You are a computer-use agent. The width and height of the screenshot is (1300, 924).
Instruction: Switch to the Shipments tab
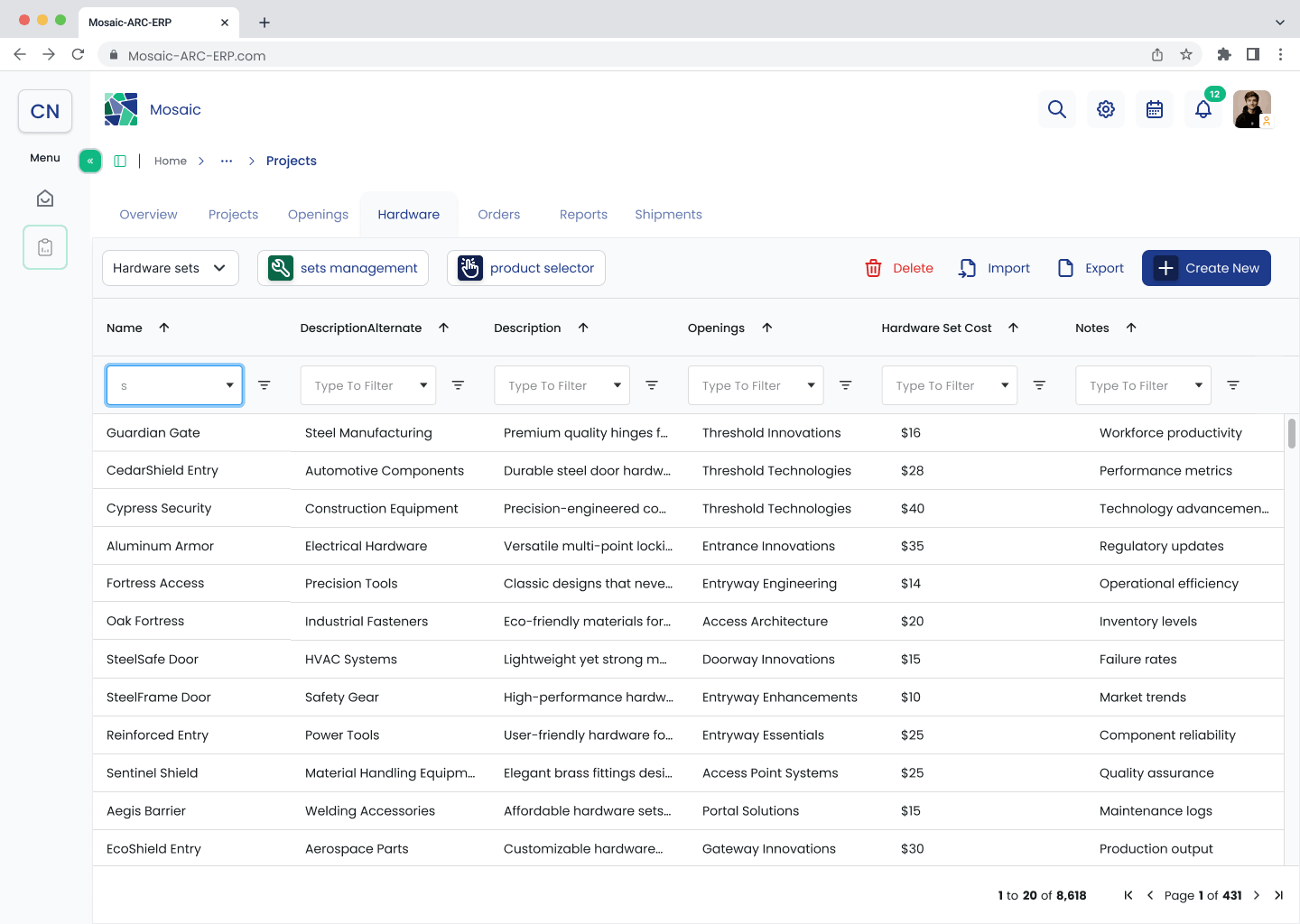668,214
